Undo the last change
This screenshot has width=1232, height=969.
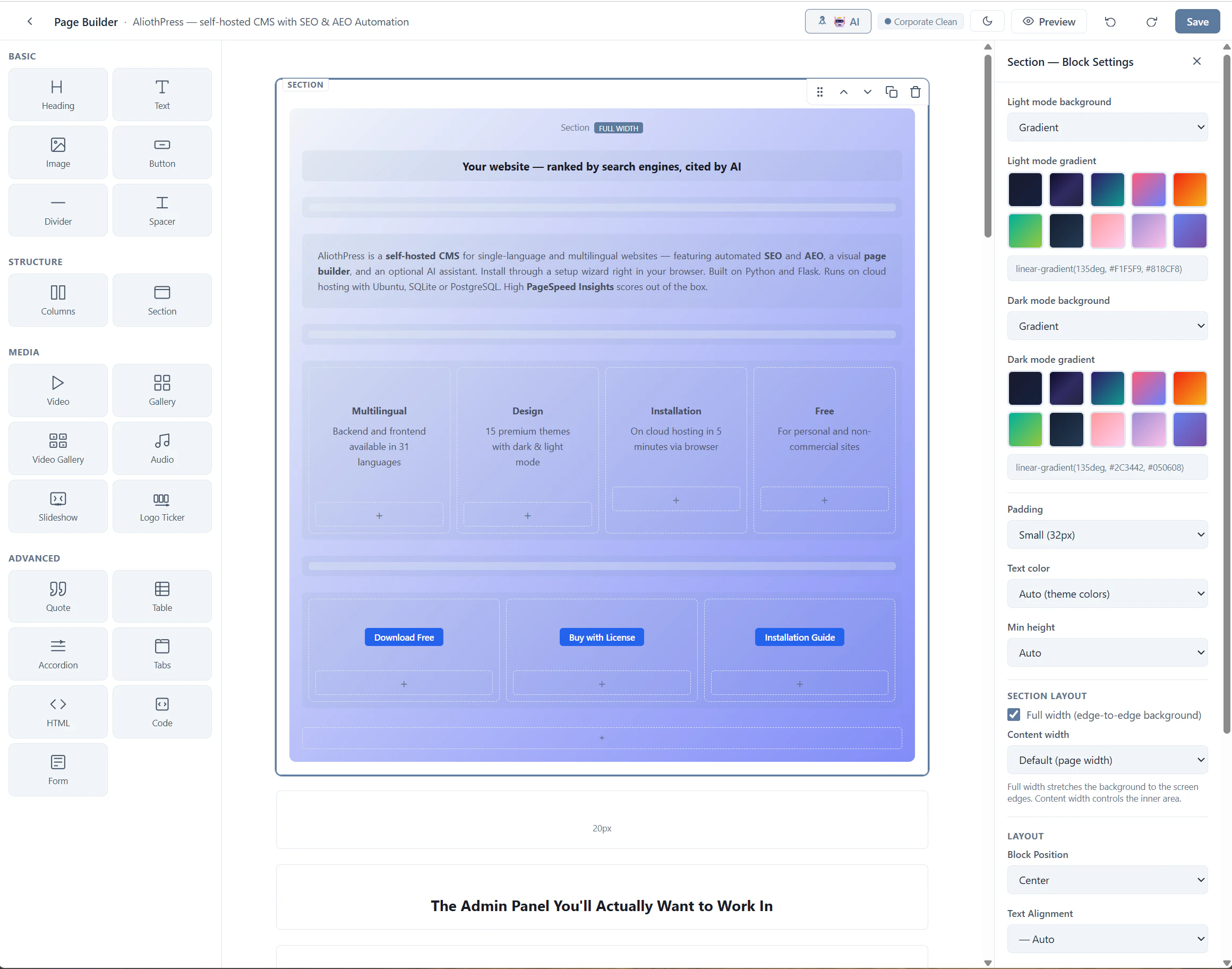(x=1109, y=22)
